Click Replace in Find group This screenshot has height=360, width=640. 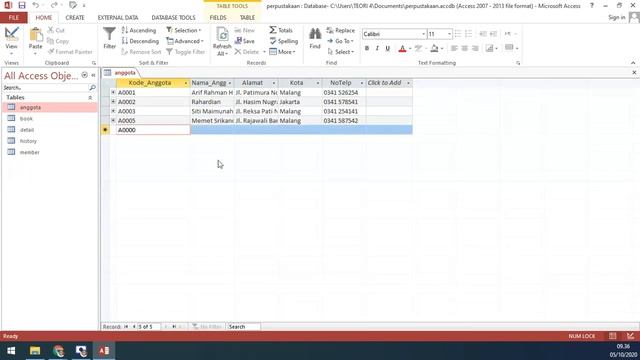341,31
